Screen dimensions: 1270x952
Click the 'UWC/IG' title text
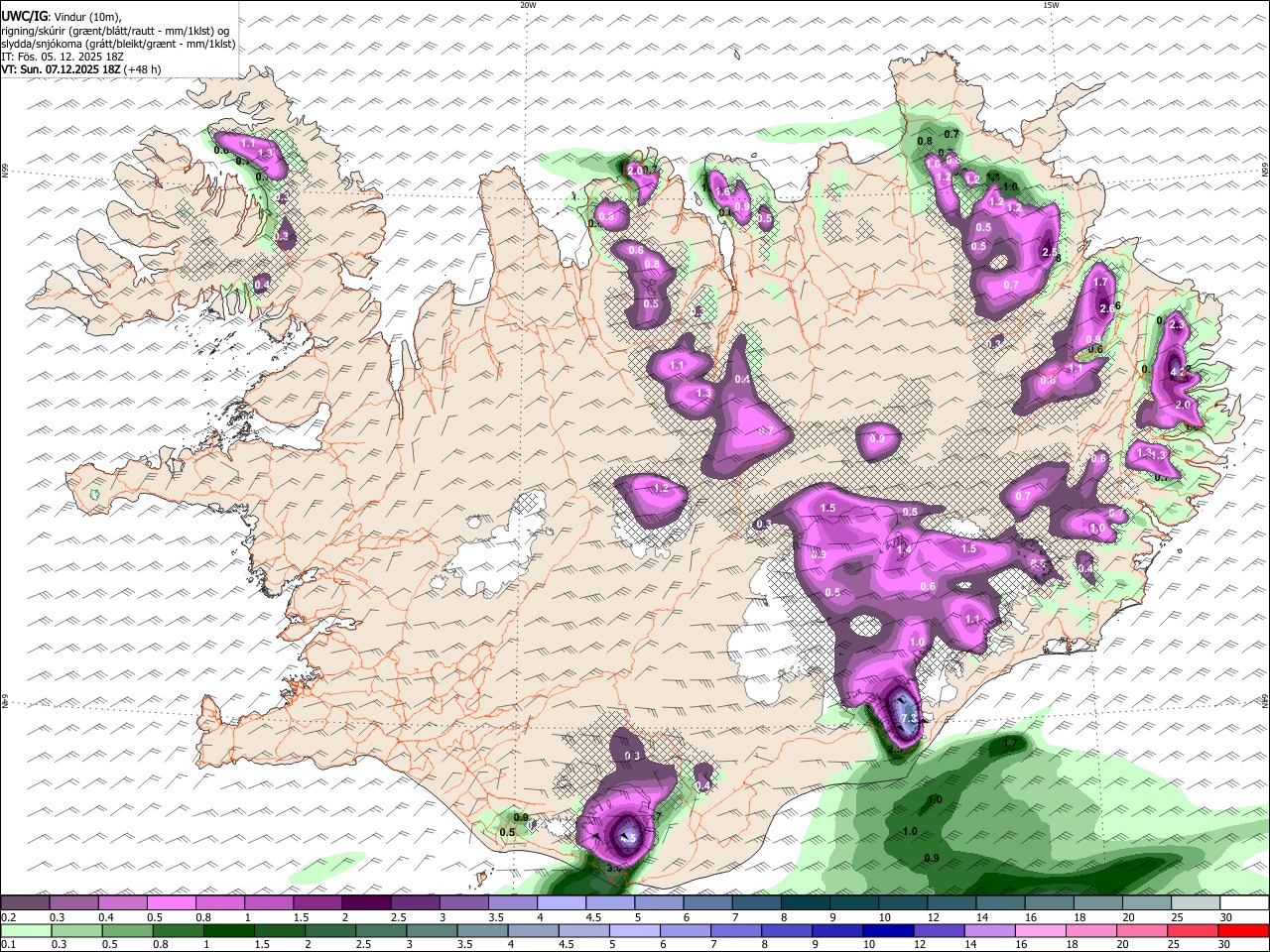[24, 17]
